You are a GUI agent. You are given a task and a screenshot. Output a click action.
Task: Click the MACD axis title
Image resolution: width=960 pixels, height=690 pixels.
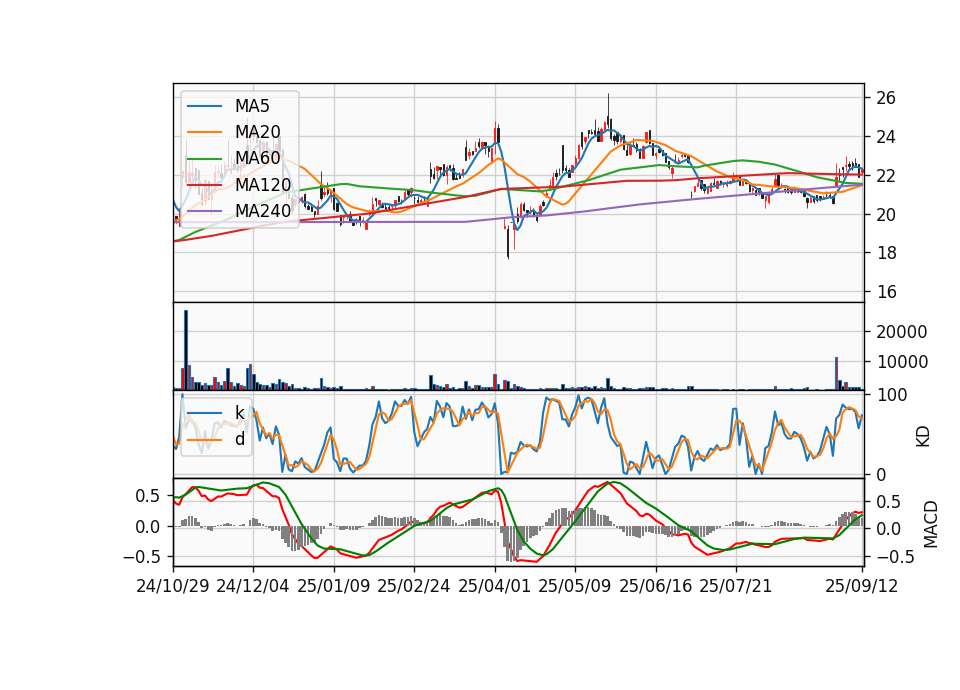(931, 524)
